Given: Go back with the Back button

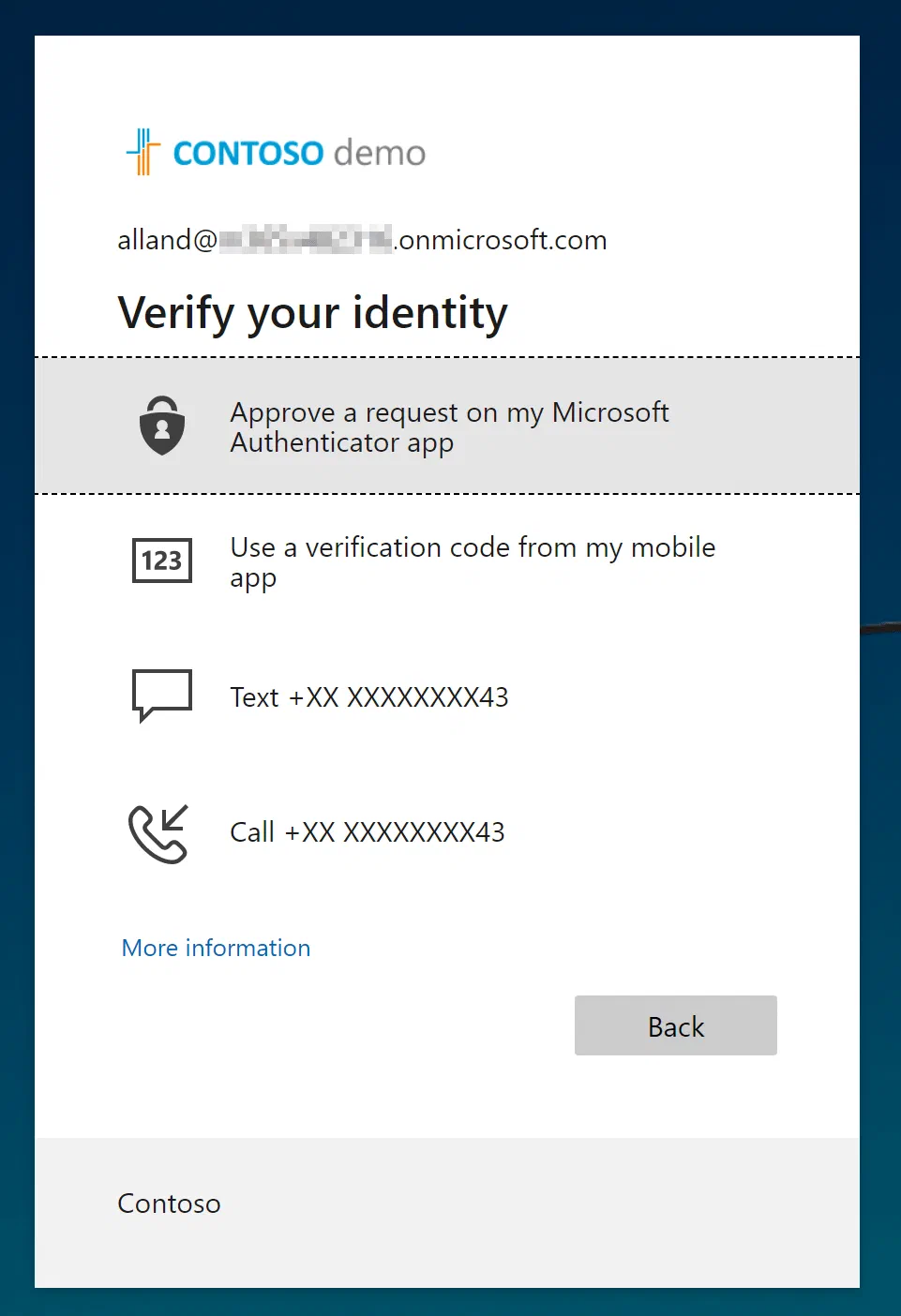Looking at the screenshot, I should point(676,1025).
